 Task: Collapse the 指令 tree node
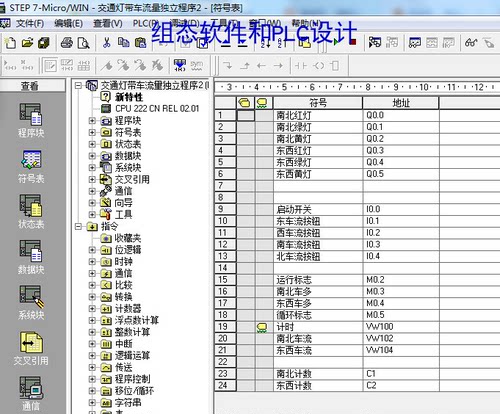point(78,227)
